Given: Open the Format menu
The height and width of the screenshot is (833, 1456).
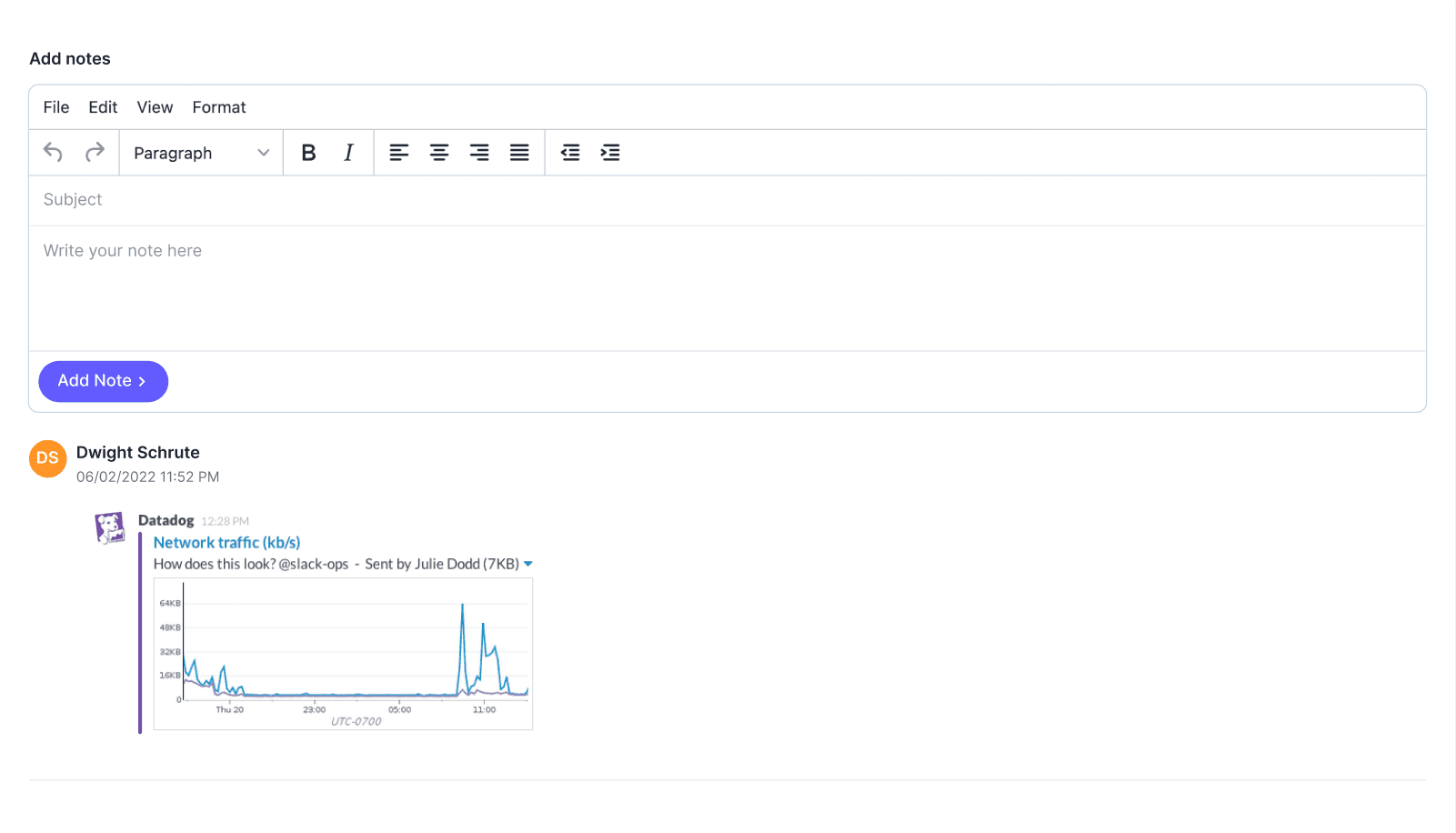Looking at the screenshot, I should click(x=218, y=106).
